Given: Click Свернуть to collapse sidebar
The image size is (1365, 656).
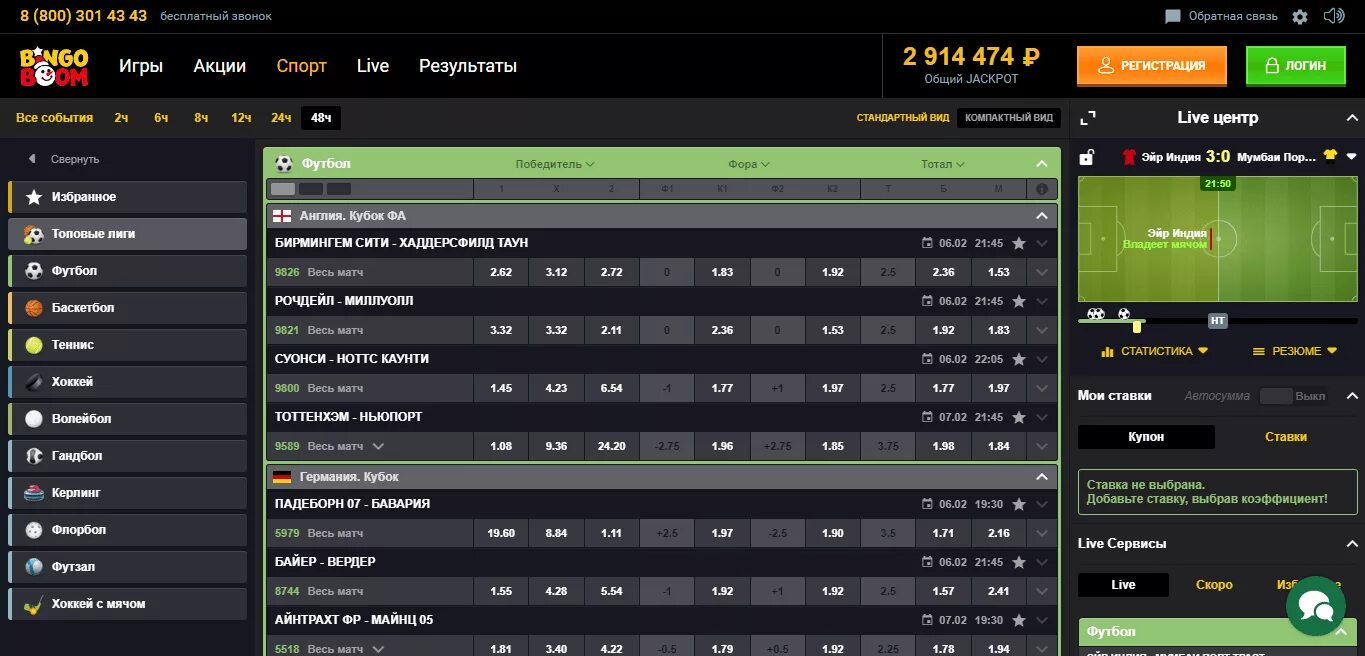Looking at the screenshot, I should 63,159.
